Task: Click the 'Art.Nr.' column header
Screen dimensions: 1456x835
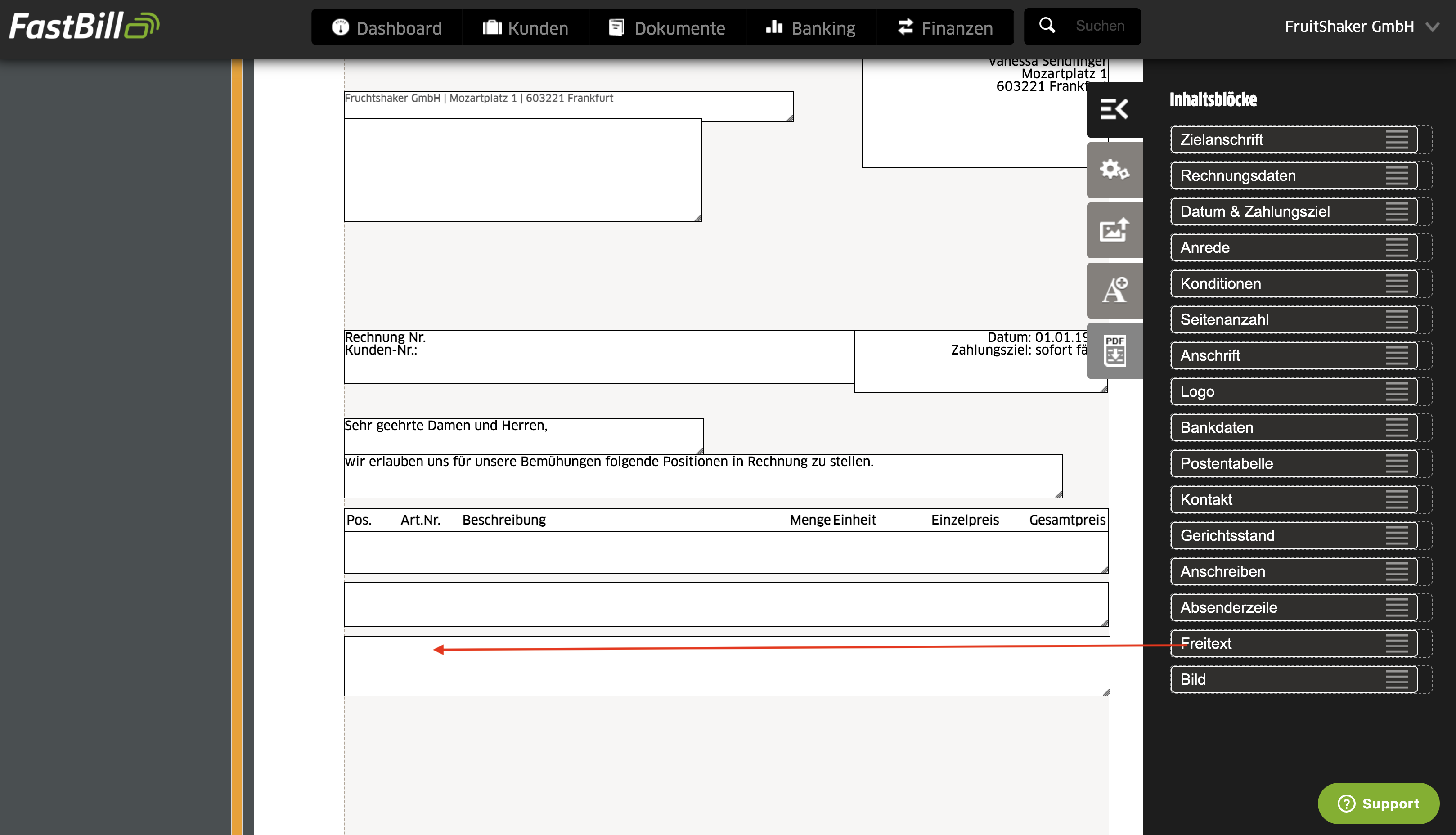Action: point(420,520)
